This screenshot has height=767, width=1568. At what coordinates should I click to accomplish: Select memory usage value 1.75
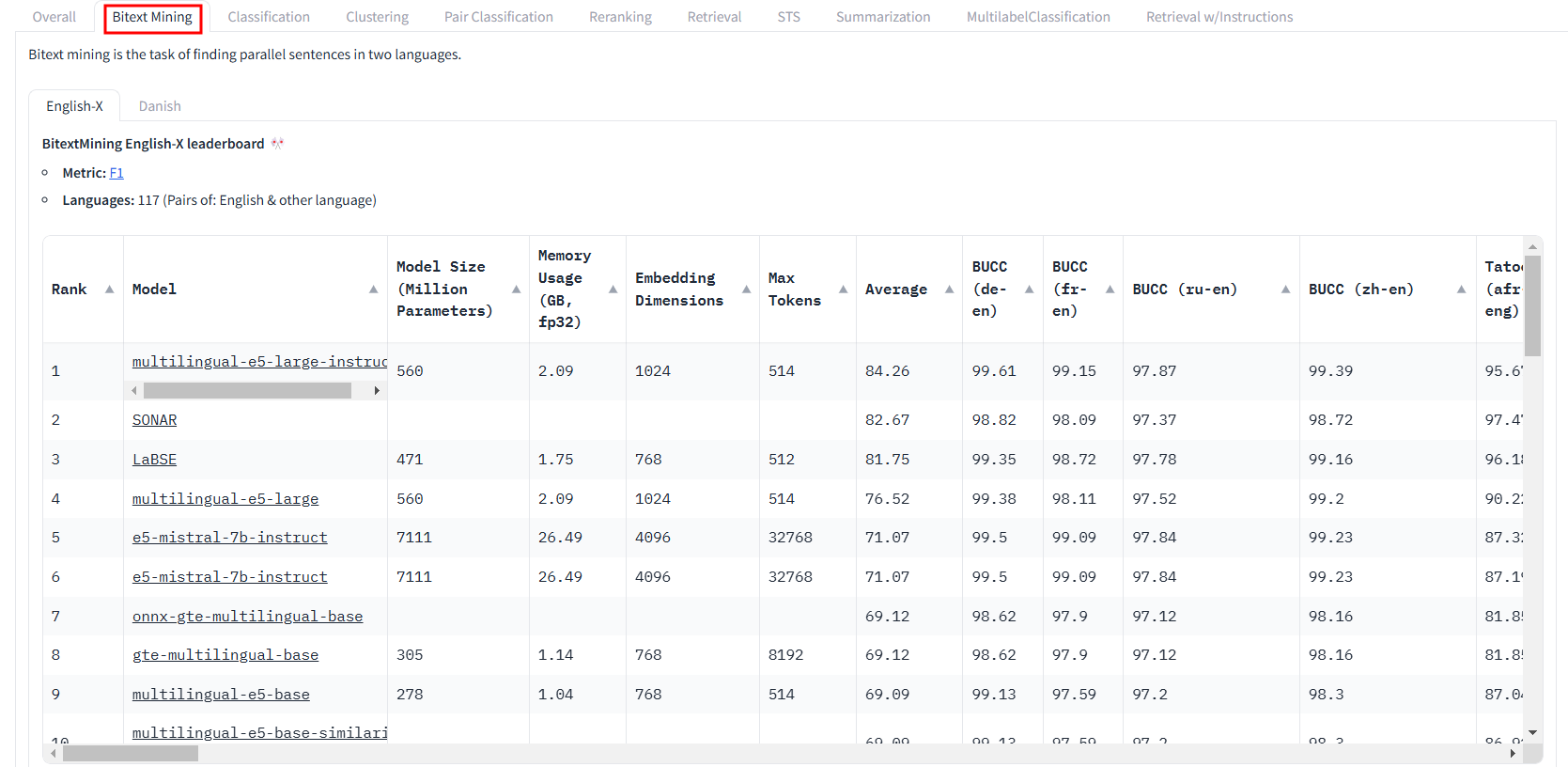click(555, 460)
